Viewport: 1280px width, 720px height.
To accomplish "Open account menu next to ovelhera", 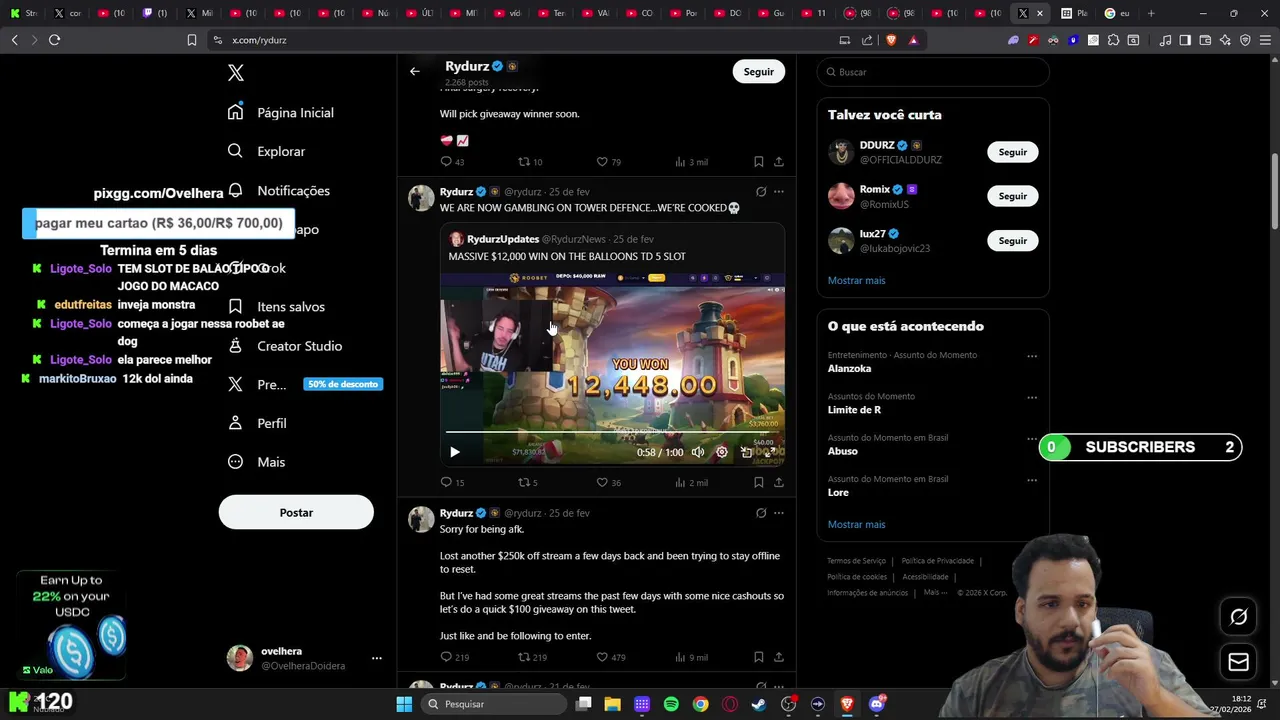I will point(377,658).
